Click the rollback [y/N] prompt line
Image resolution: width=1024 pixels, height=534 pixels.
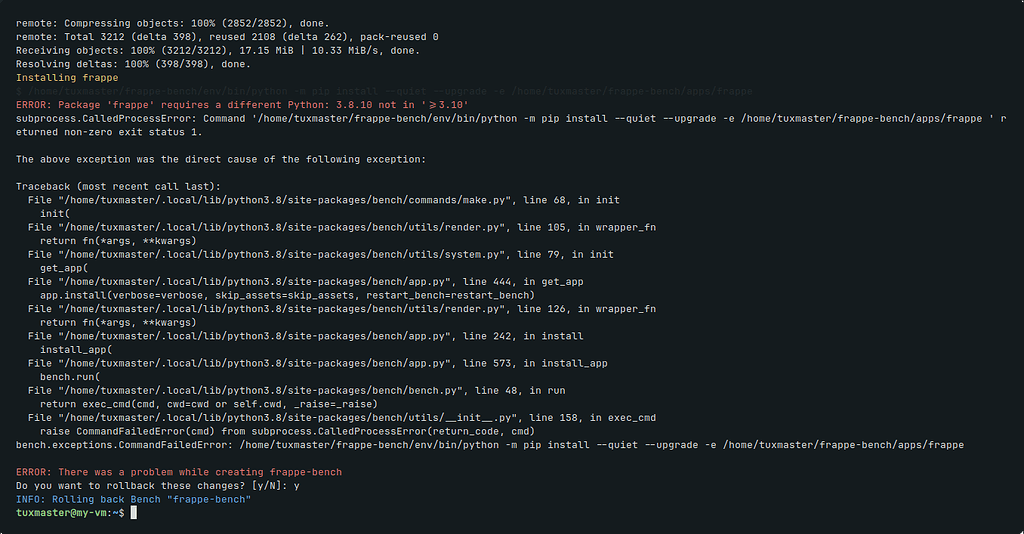157,486
